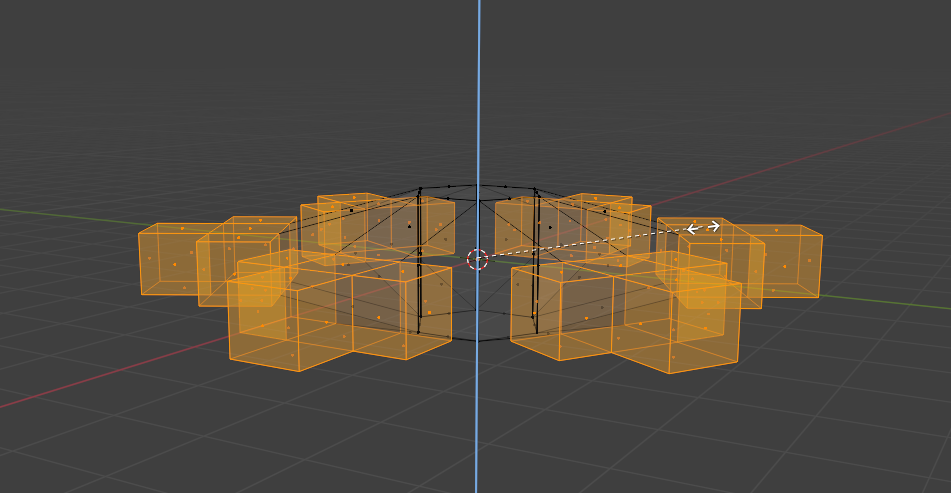This screenshot has width=951, height=493.
Task: Click the blue Z axis line below the cubes
Action: click(478, 420)
